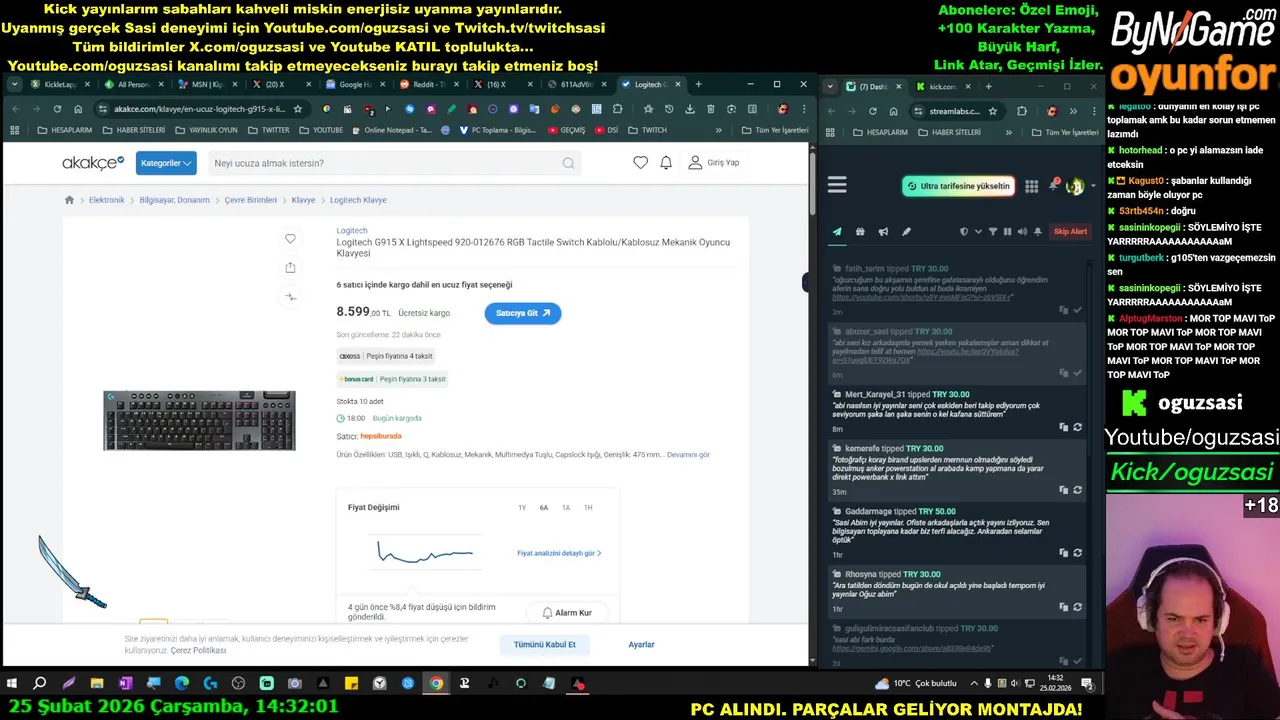Click the shield moderation icon in Streamlabs
Viewport: 1280px width, 720px height.
click(964, 232)
